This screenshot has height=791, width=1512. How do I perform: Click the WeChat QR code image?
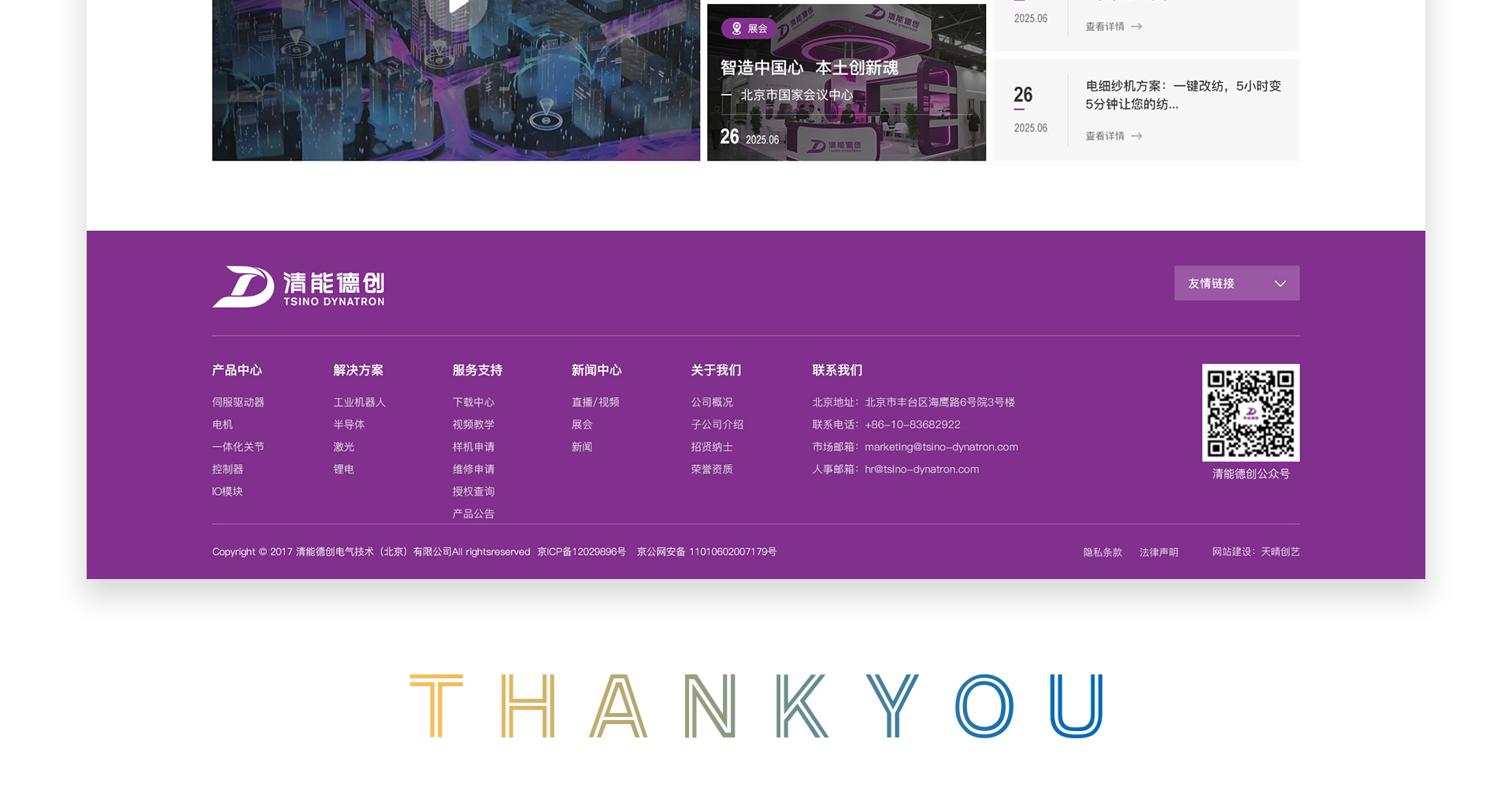(1250, 412)
